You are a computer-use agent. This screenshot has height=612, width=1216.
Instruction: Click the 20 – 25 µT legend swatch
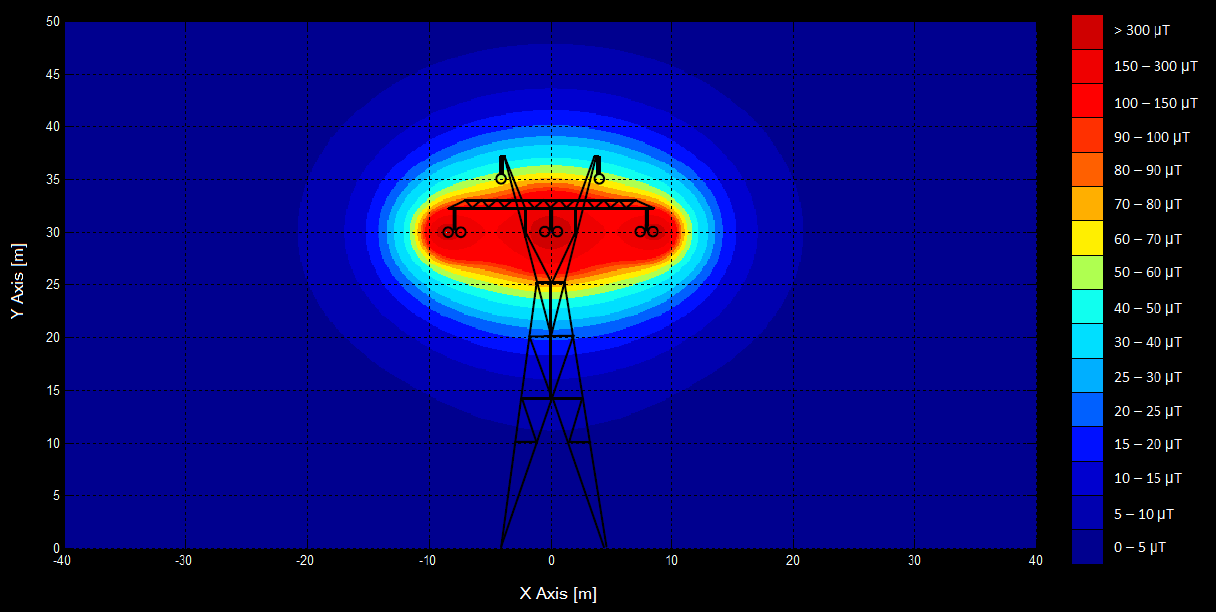click(x=1088, y=411)
